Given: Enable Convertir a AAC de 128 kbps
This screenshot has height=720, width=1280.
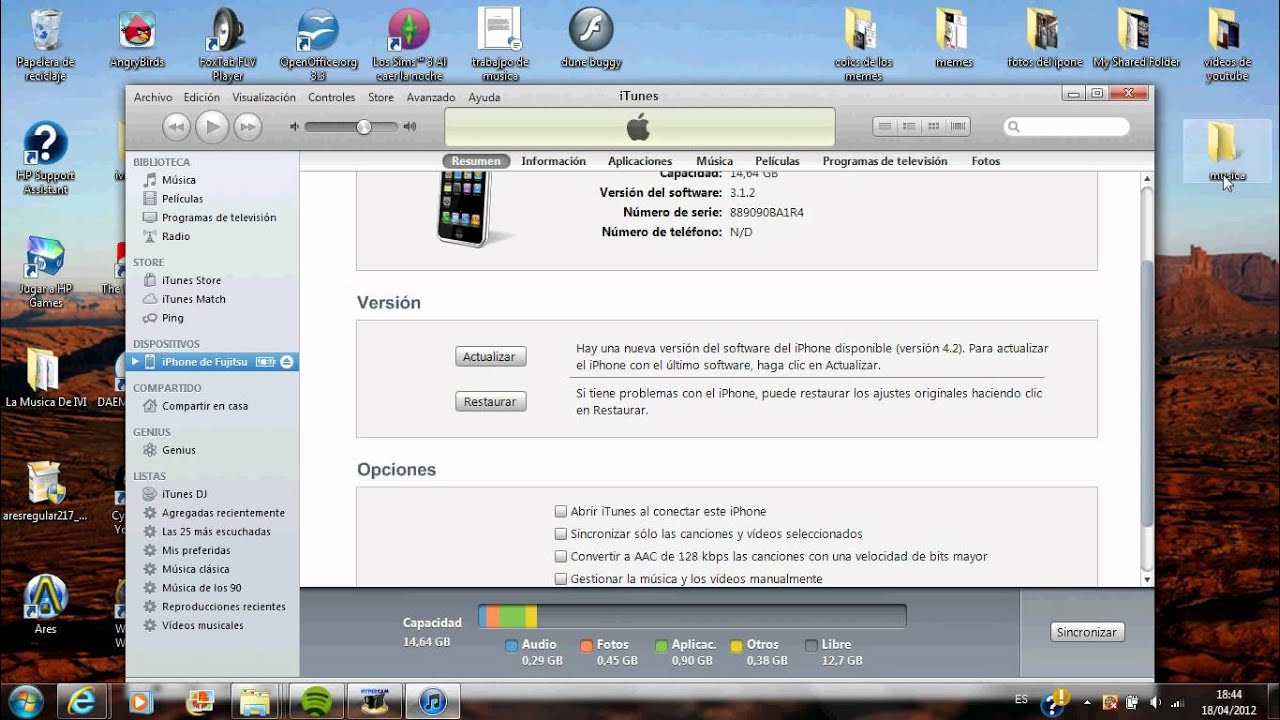Looking at the screenshot, I should point(561,556).
